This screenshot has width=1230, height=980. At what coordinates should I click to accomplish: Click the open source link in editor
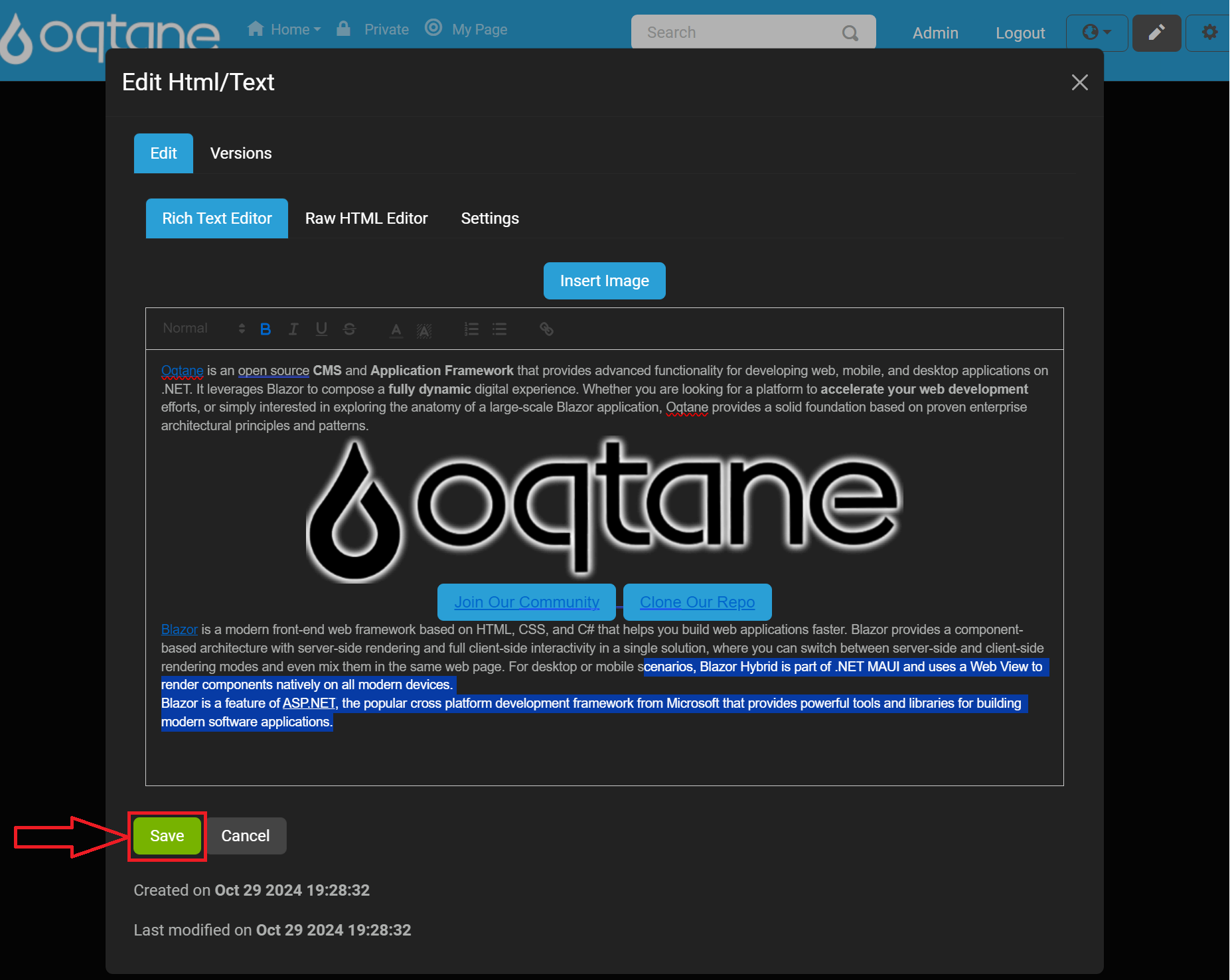pyautogui.click(x=273, y=370)
